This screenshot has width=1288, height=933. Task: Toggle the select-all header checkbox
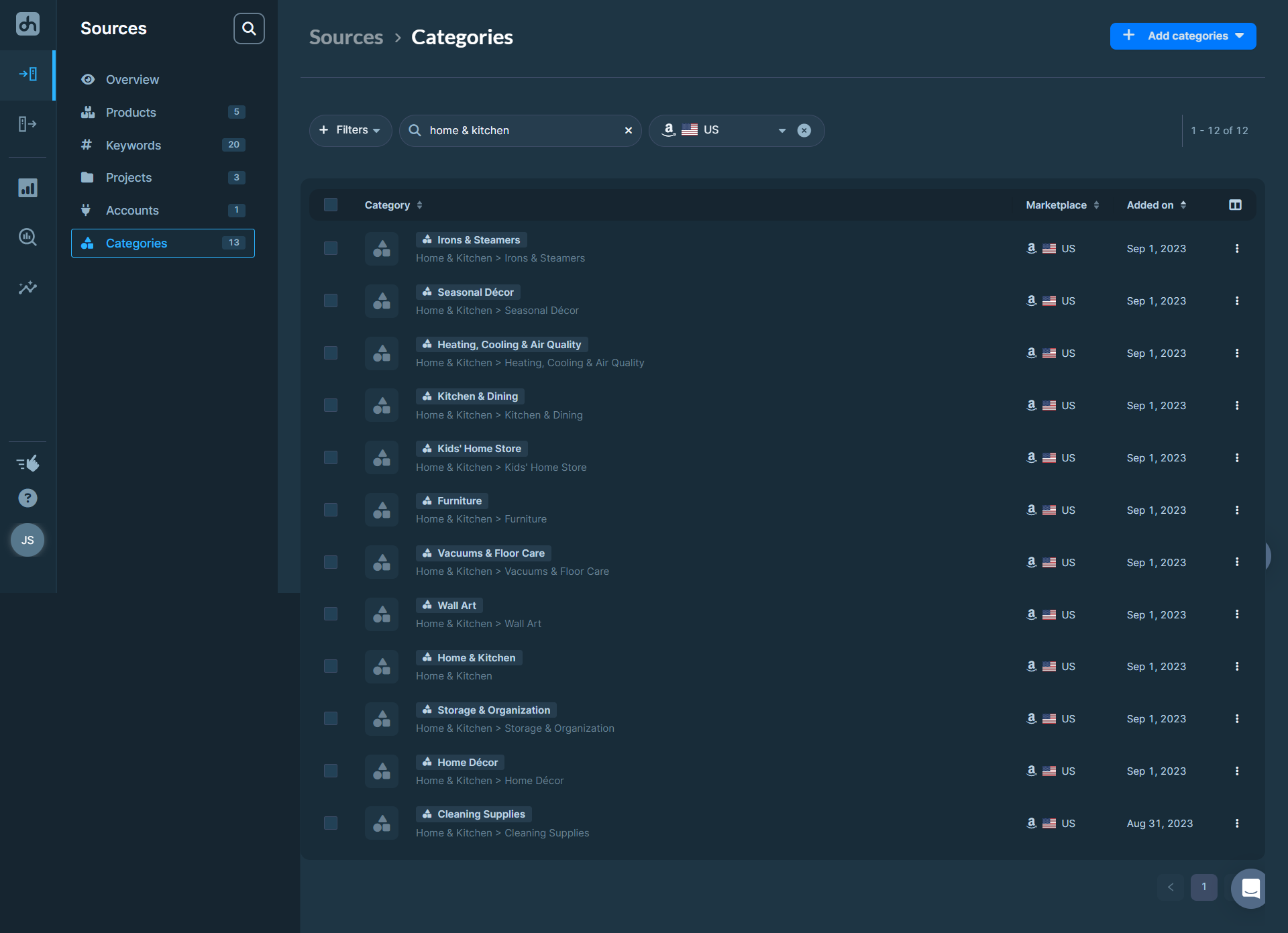(x=331, y=205)
